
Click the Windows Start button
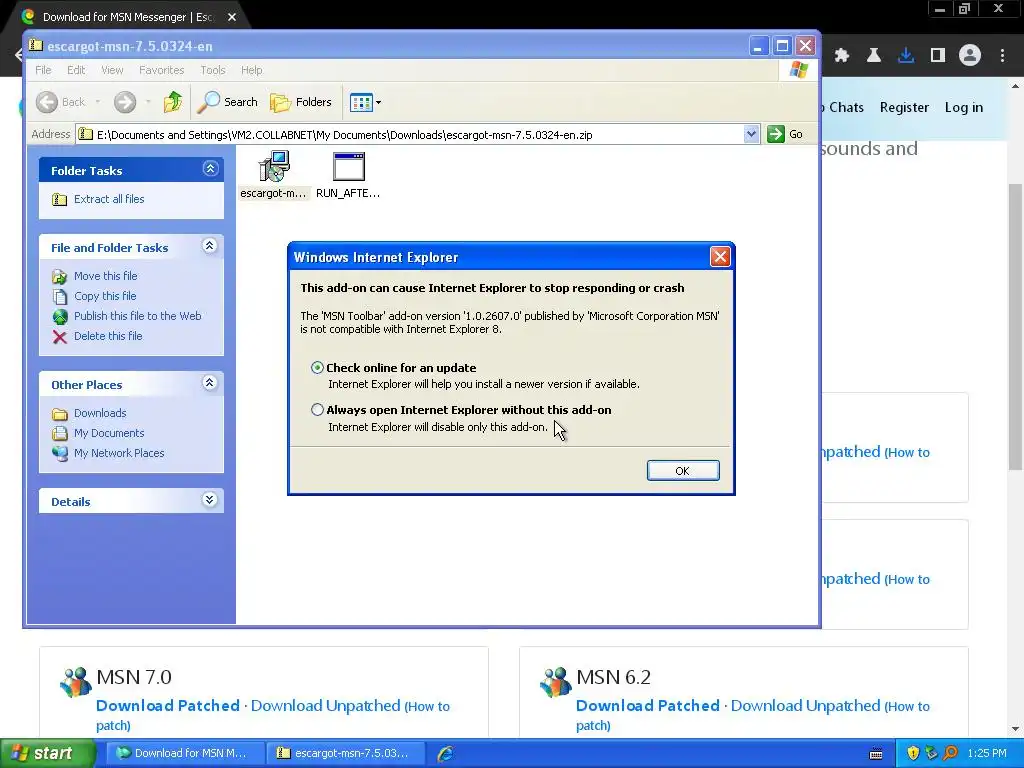point(47,754)
